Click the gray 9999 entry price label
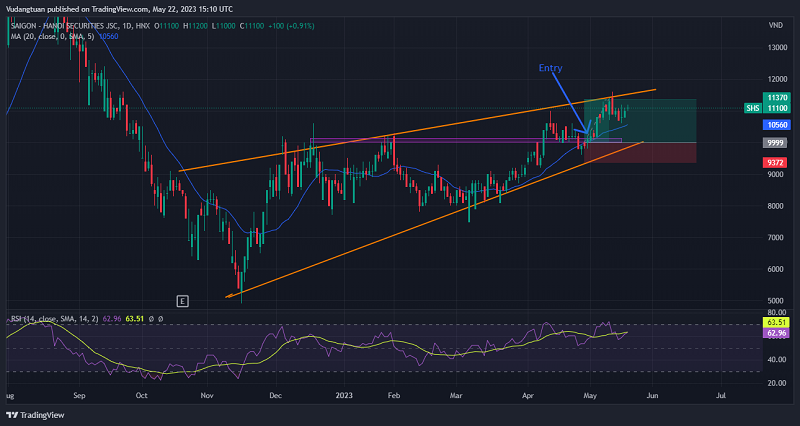Screen dimensions: 800x426 coord(775,143)
